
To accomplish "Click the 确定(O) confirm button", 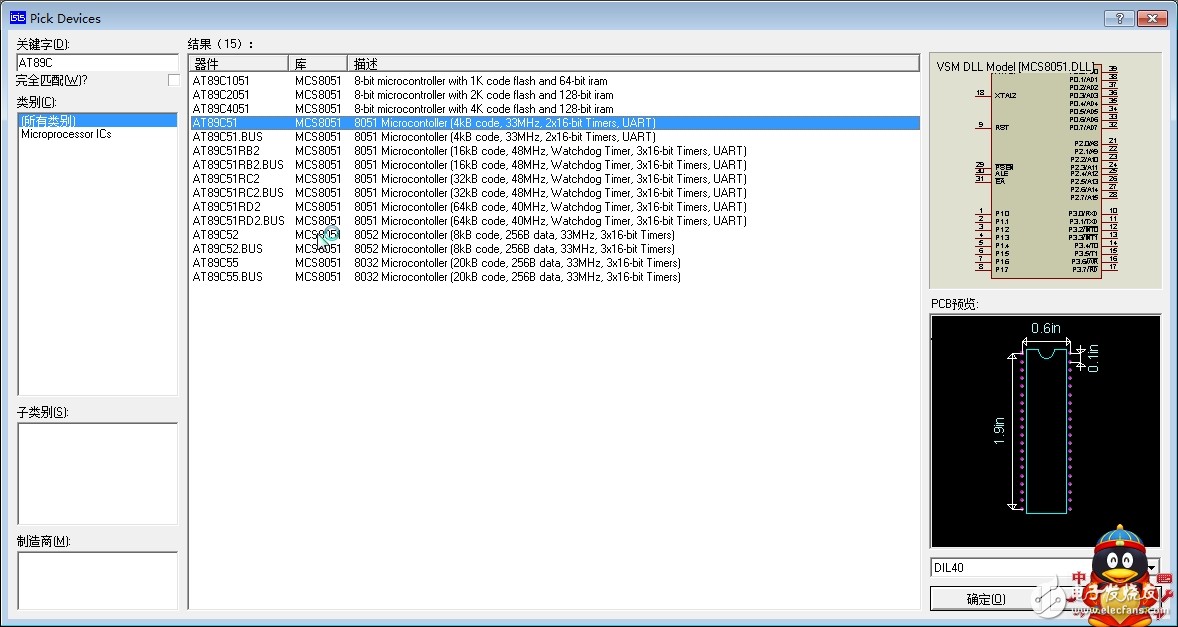I will click(986, 598).
